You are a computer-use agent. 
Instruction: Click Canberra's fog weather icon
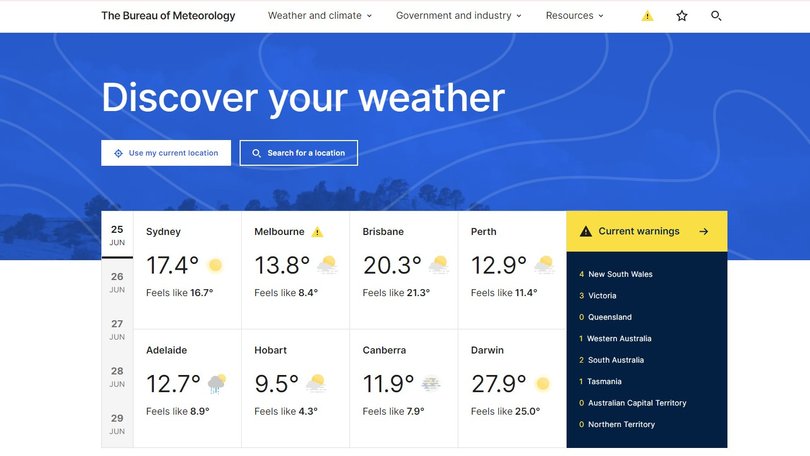click(431, 384)
